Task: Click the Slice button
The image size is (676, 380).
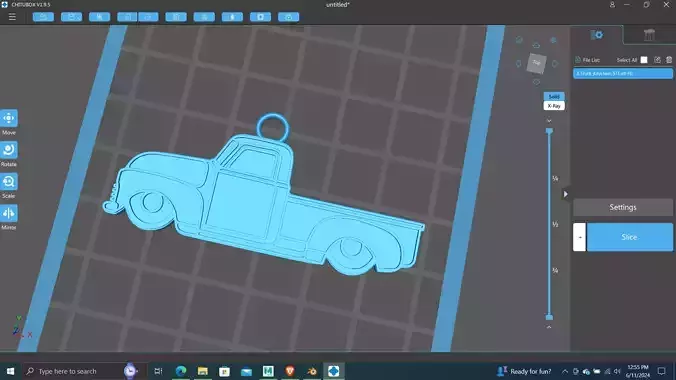Action: tap(629, 237)
